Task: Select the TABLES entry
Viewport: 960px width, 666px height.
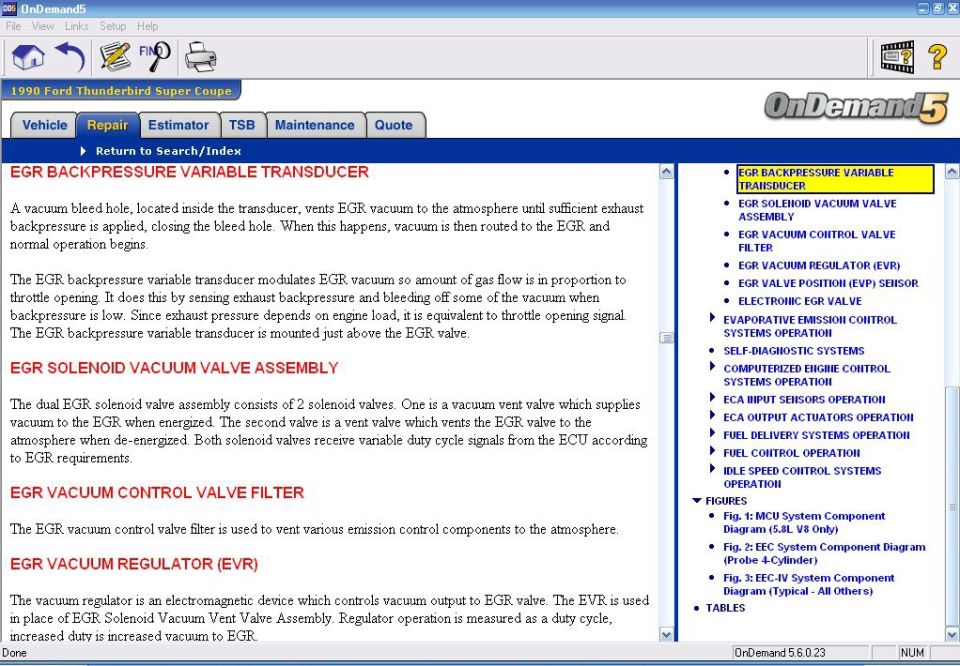Action: (x=725, y=608)
